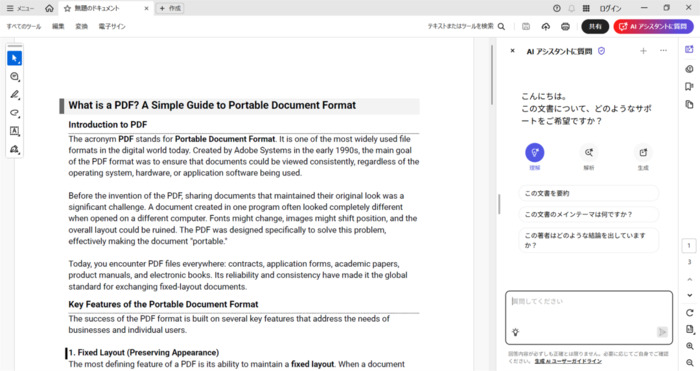Open the 生成AIユーザーガイドライン link
Image resolution: width=700 pixels, height=371 pixels.
(568, 361)
